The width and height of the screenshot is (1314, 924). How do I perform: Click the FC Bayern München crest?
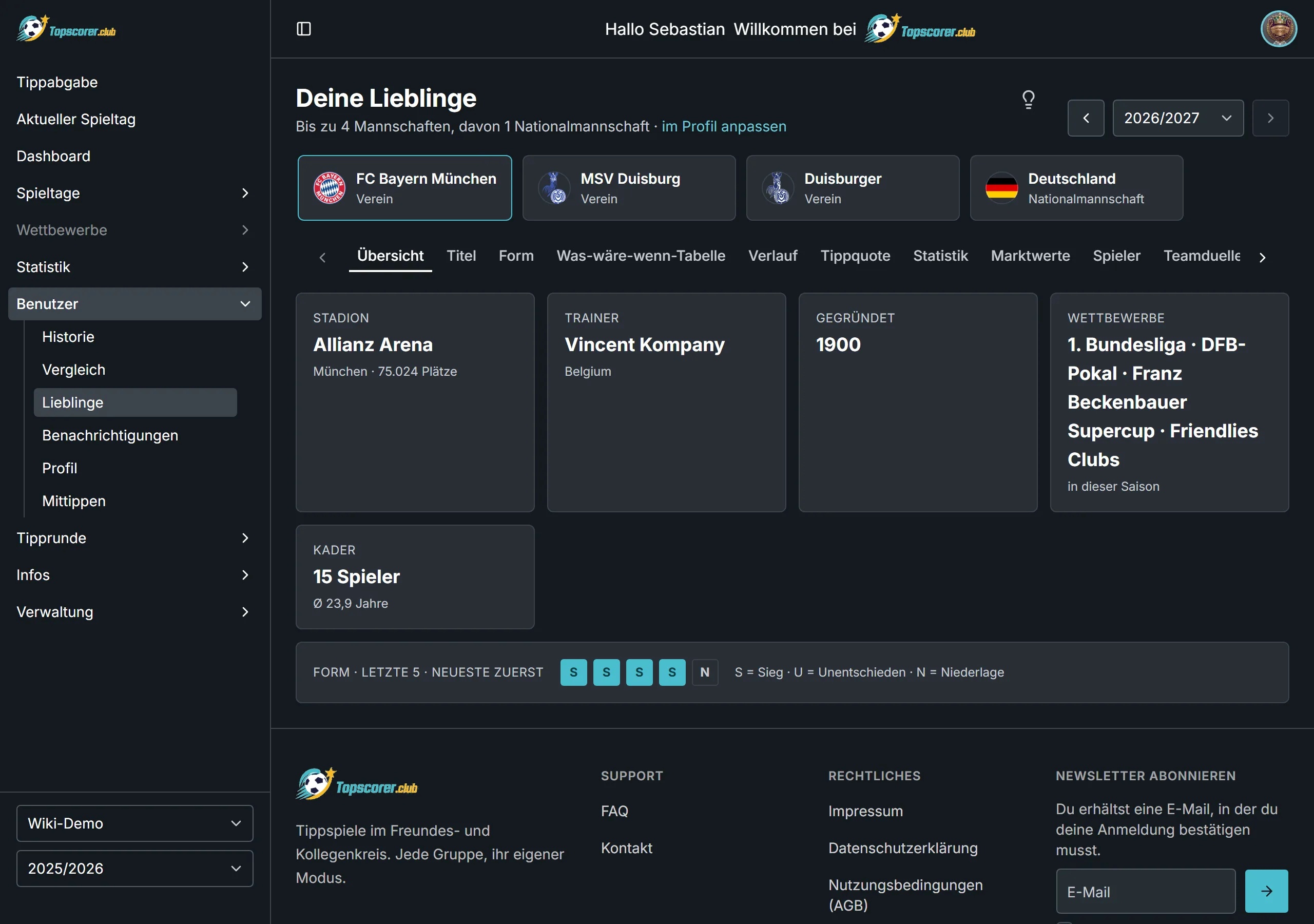point(329,188)
